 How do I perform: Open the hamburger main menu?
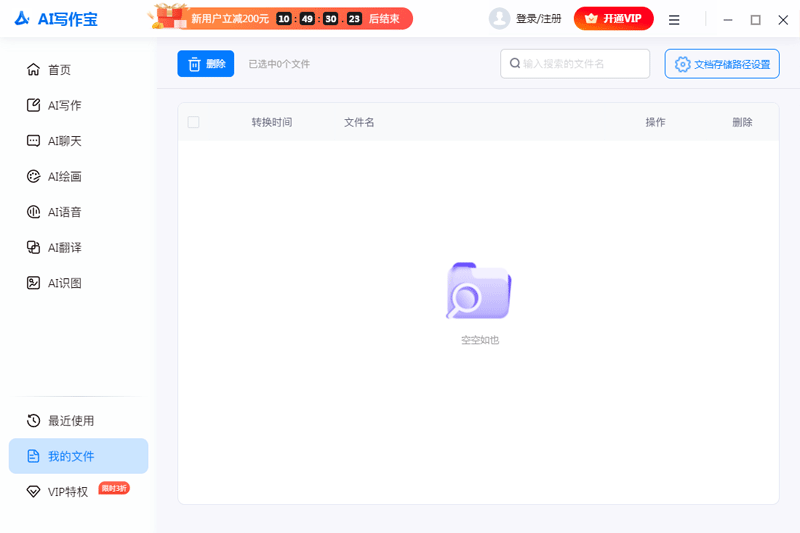674,20
